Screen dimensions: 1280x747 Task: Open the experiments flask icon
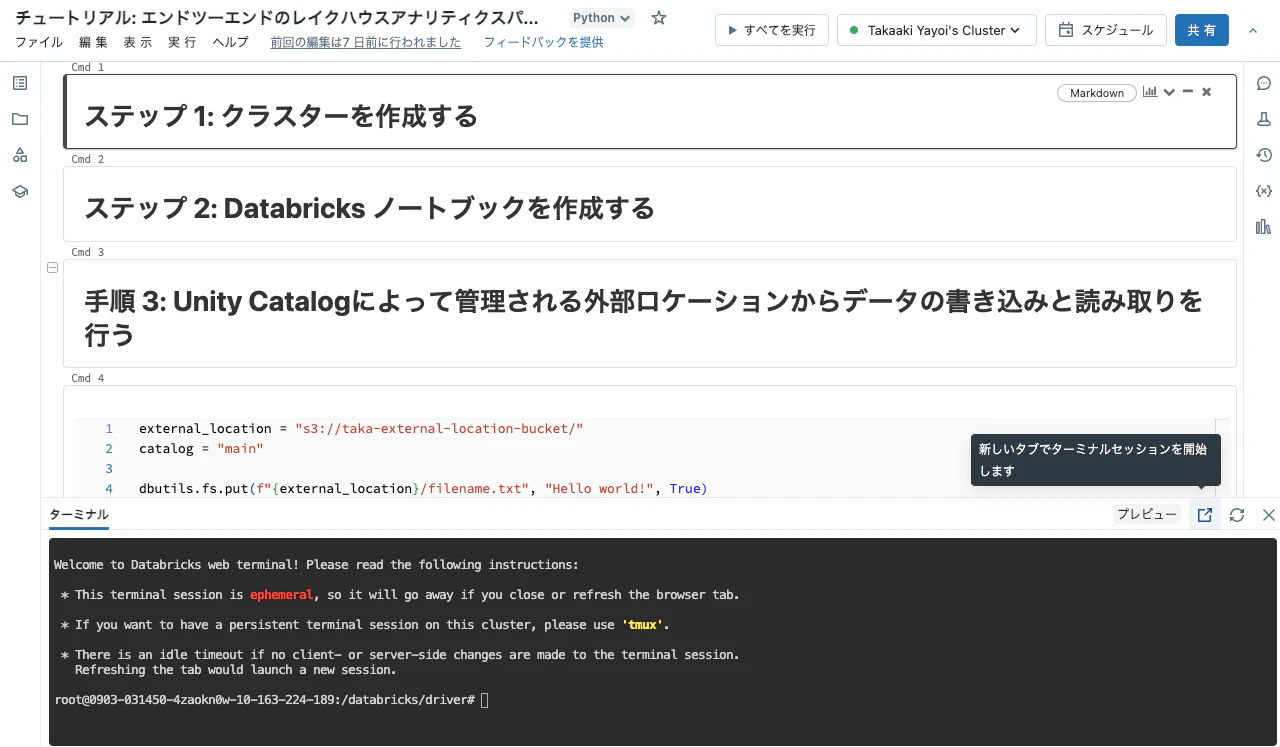coord(1263,119)
